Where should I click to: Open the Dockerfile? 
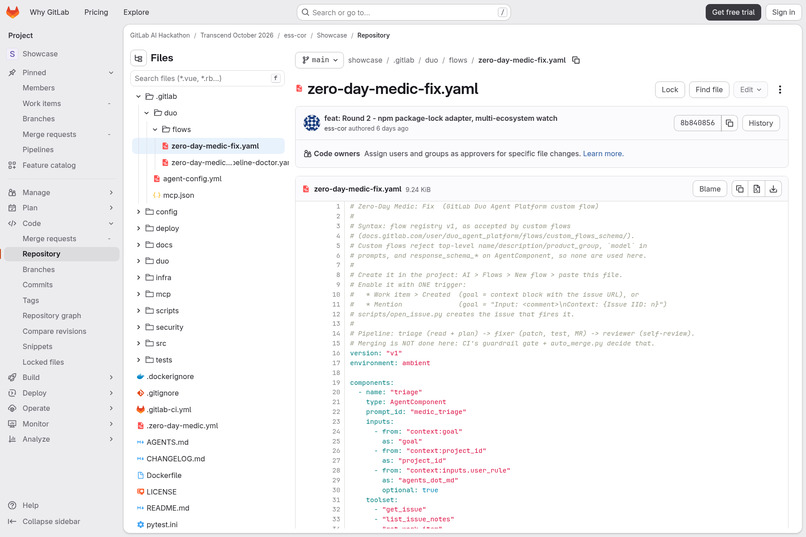164,475
